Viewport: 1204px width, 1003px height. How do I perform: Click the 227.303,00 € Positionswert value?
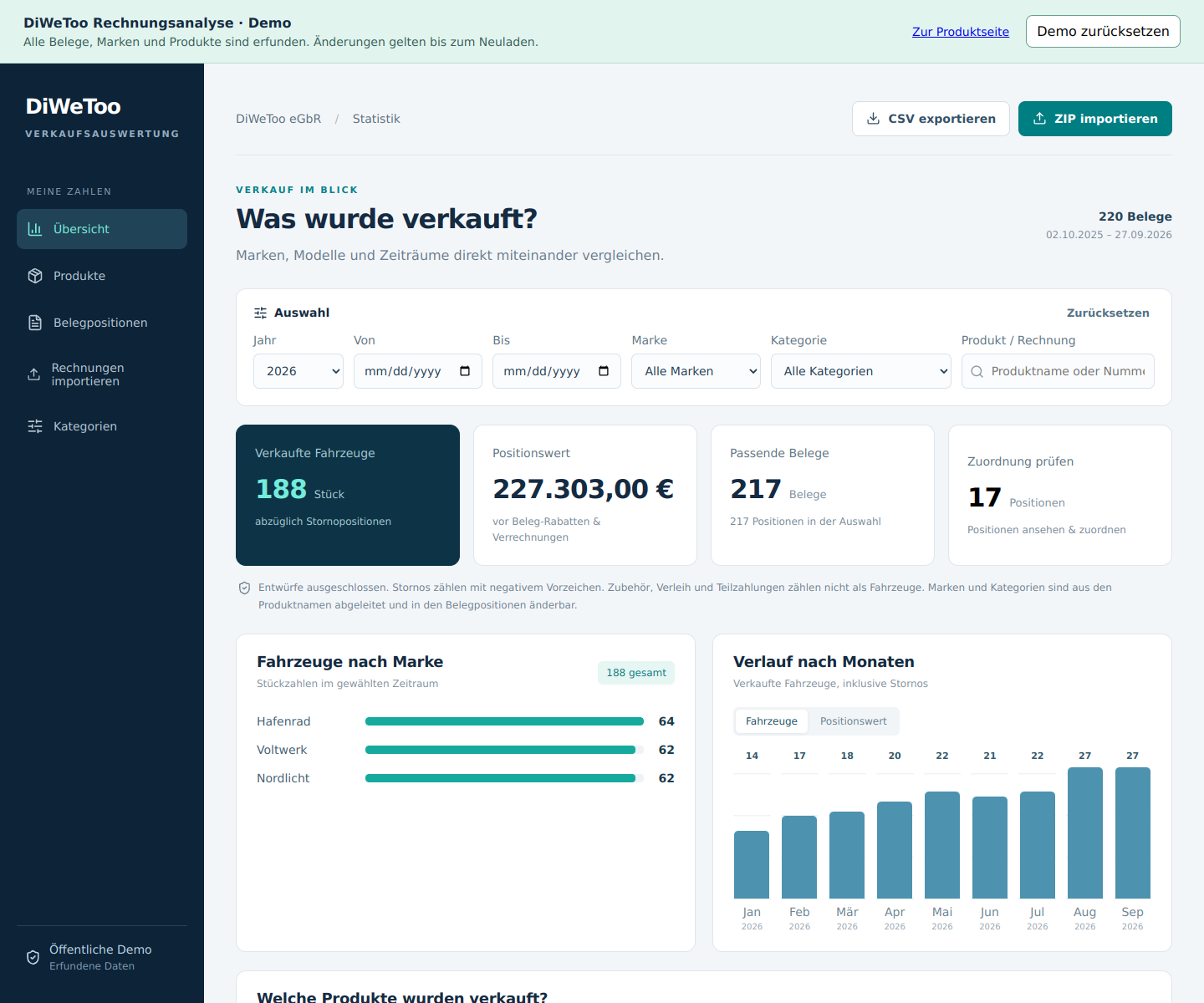(583, 489)
